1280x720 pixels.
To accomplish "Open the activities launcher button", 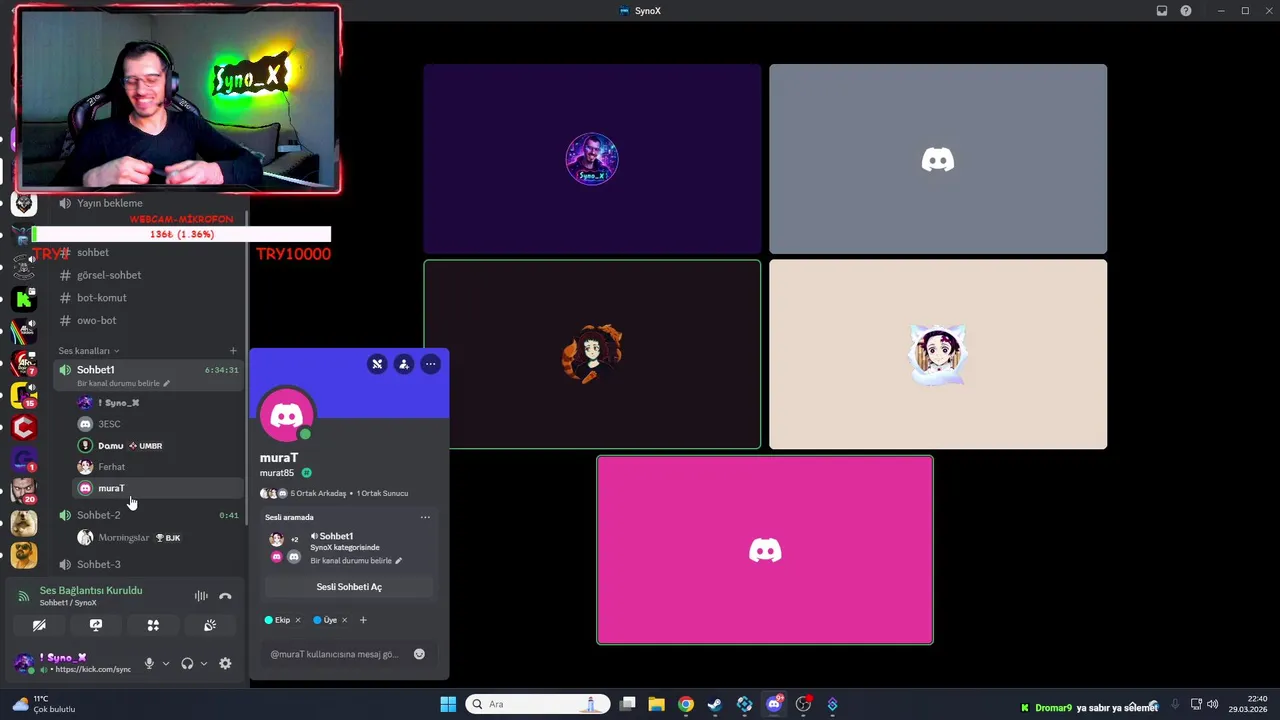I will (153, 625).
